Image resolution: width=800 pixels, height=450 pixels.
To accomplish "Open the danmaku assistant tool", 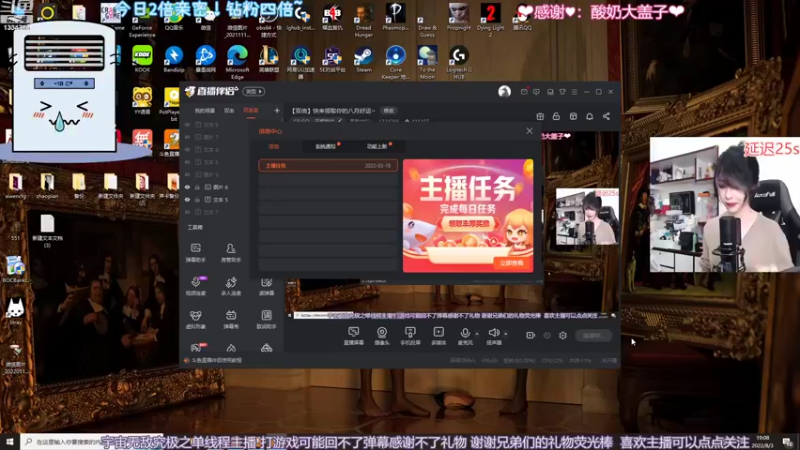I will pos(195,253).
